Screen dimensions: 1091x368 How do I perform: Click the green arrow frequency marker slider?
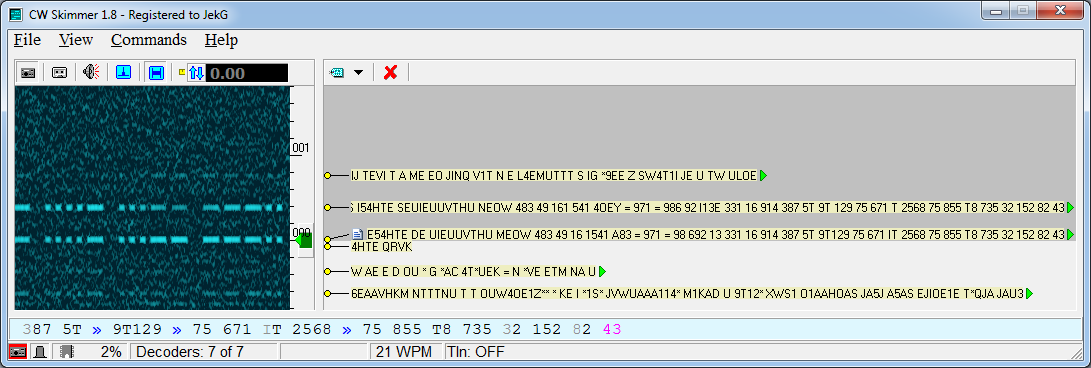click(x=303, y=240)
